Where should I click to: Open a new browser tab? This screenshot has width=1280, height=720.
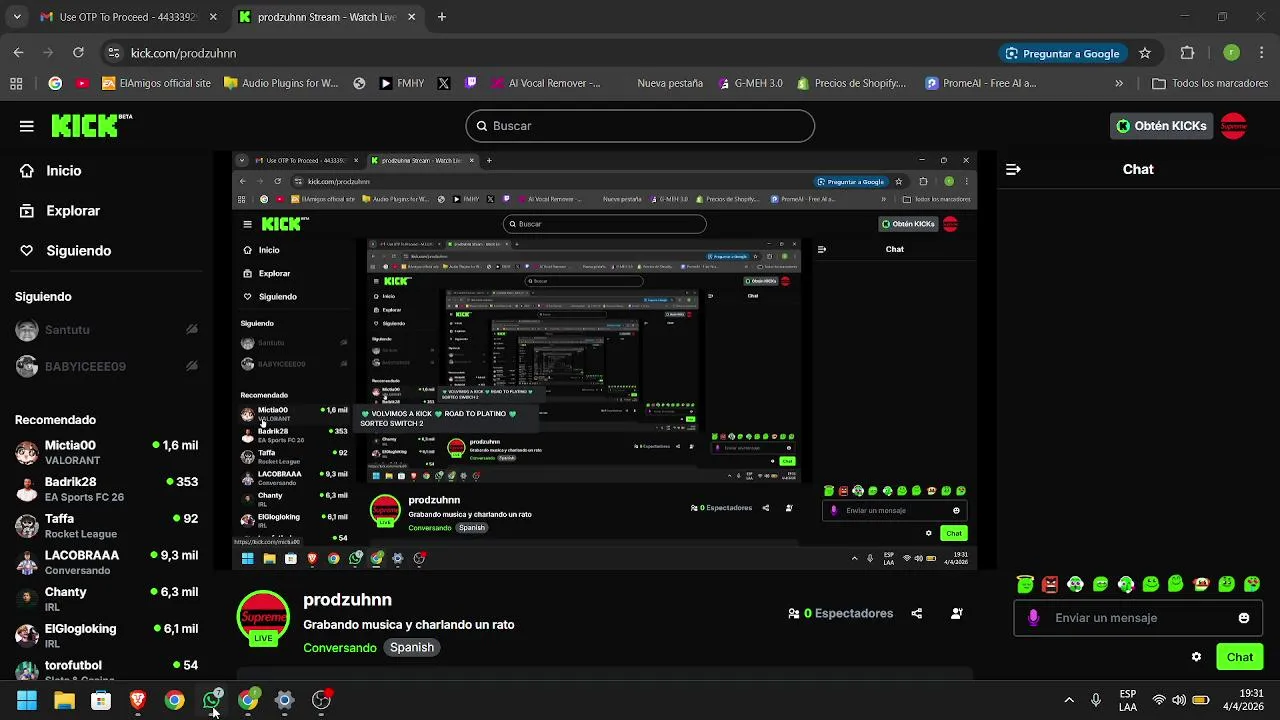tap(442, 17)
